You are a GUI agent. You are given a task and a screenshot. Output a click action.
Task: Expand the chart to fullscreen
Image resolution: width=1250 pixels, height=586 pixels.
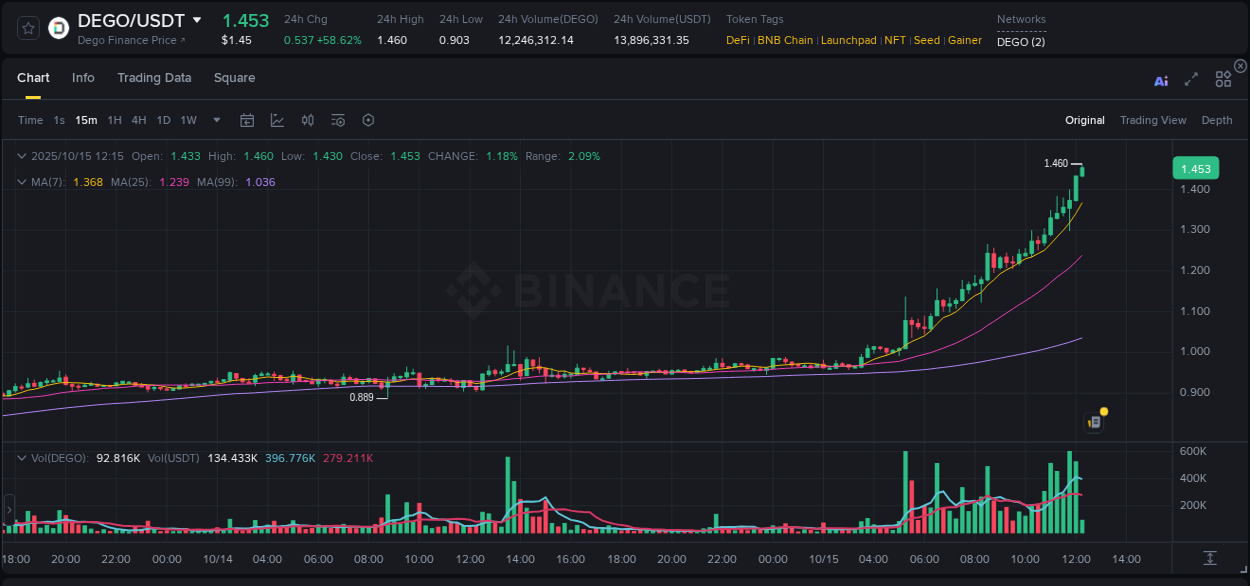click(1191, 80)
